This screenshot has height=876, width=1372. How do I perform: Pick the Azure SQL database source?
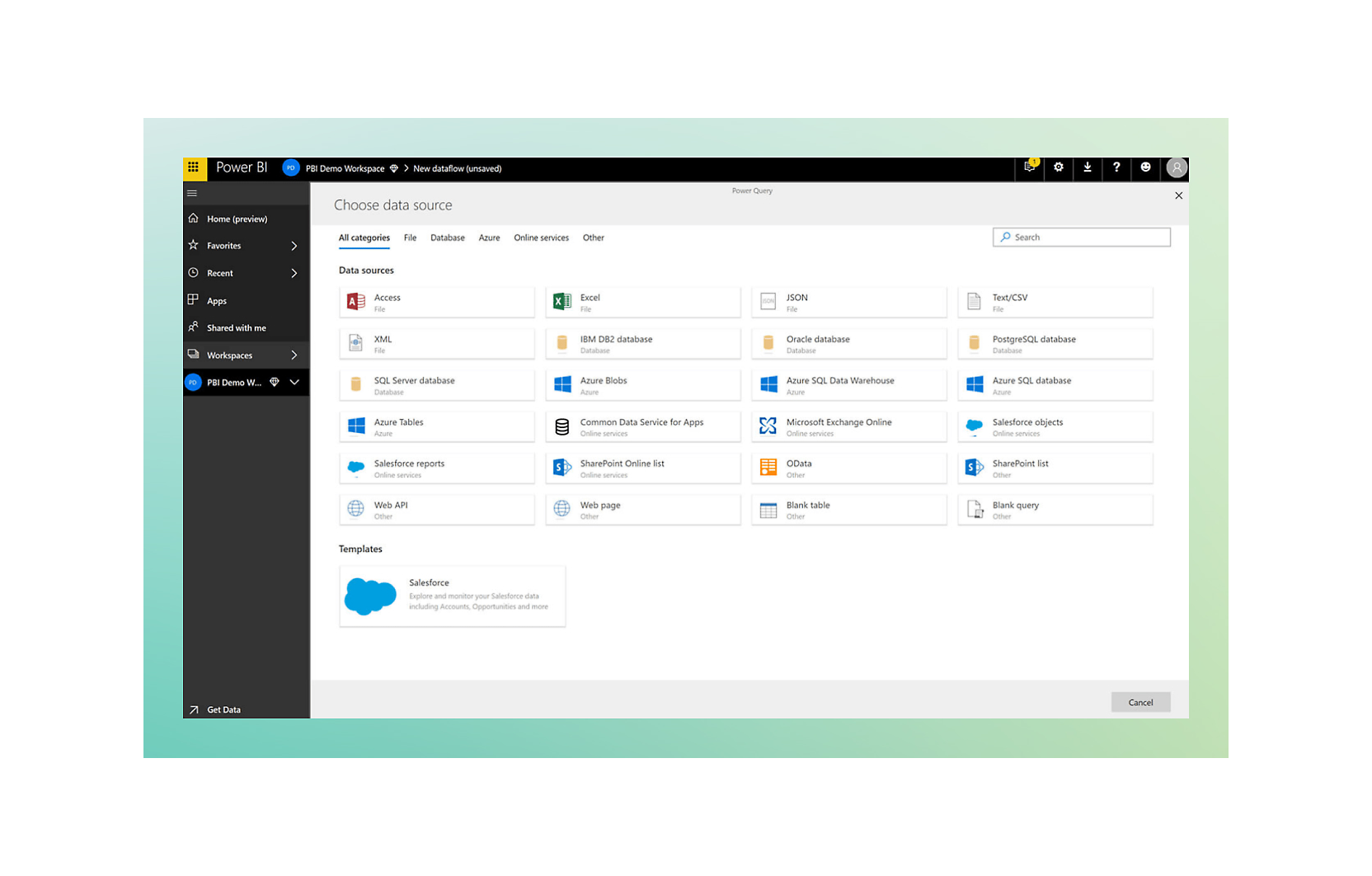1055,385
